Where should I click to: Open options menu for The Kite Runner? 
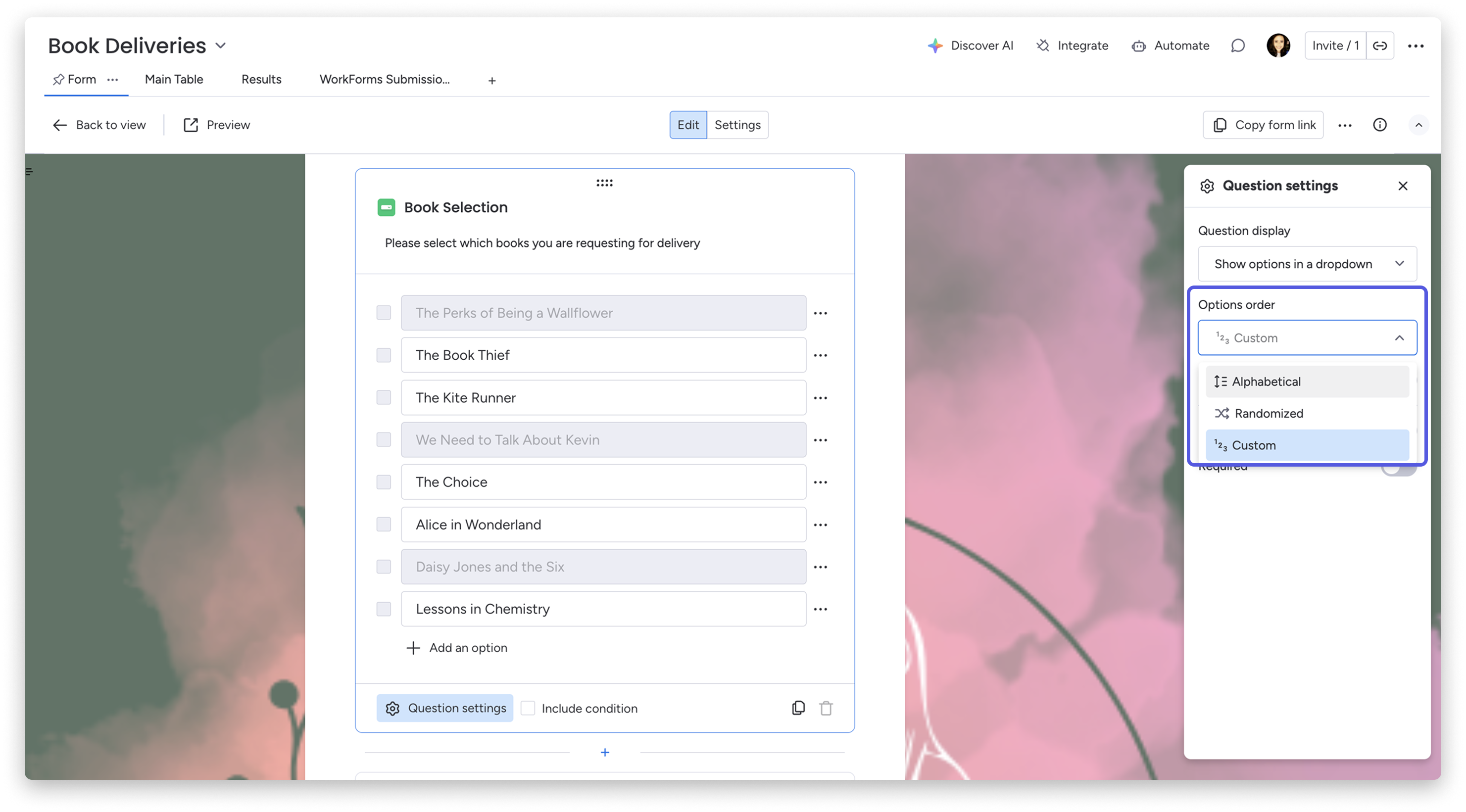[820, 398]
